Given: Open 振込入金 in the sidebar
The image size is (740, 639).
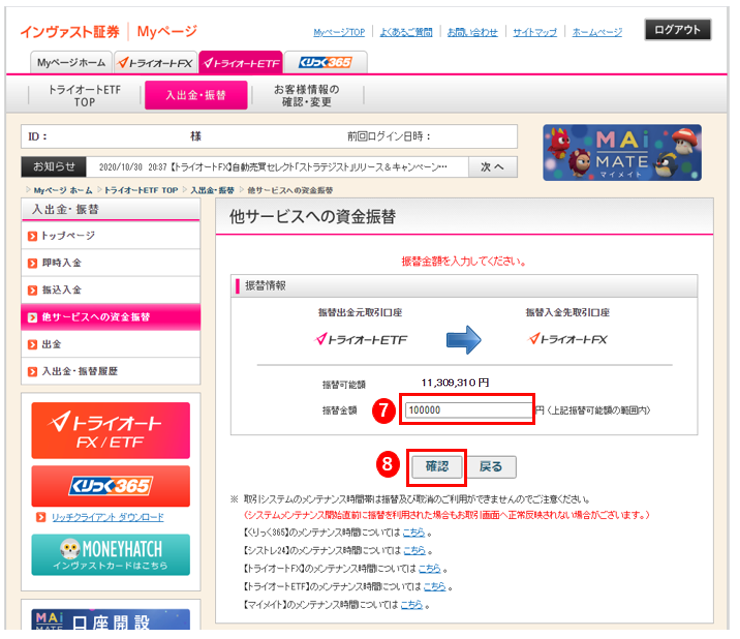Looking at the screenshot, I should (111, 290).
